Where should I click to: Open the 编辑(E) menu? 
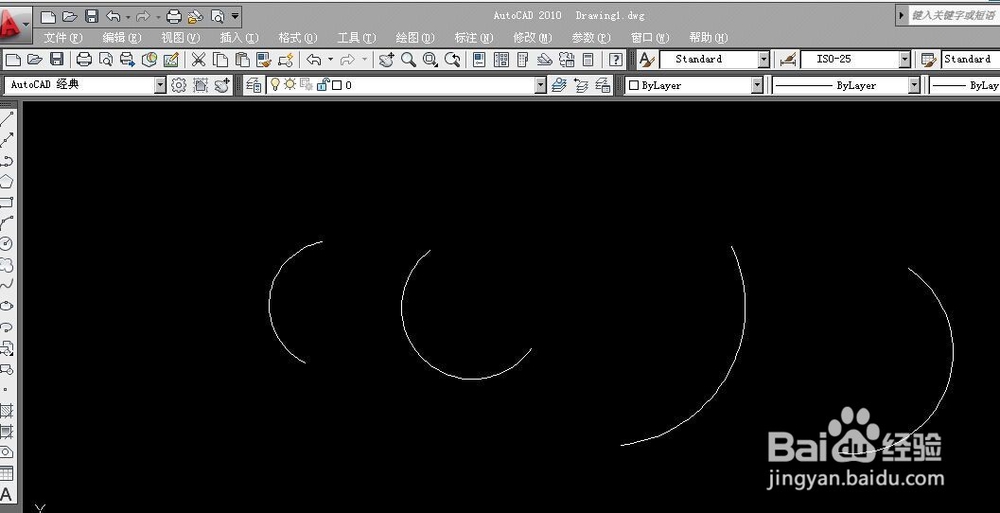[x=122, y=38]
